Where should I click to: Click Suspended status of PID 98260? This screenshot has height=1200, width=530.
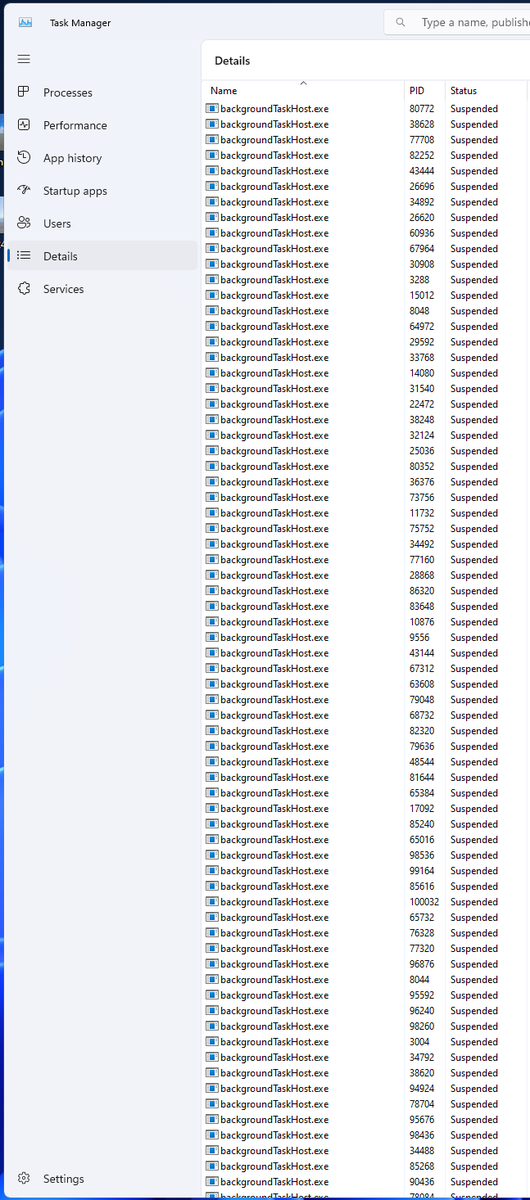coord(474,1026)
